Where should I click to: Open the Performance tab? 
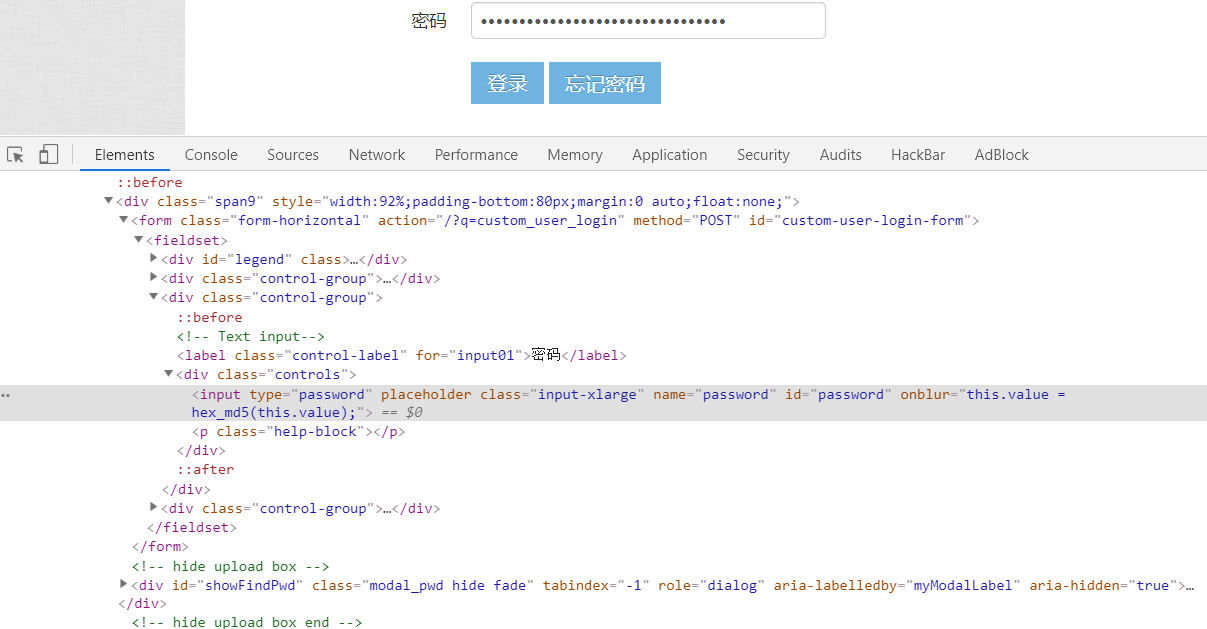[x=476, y=155]
